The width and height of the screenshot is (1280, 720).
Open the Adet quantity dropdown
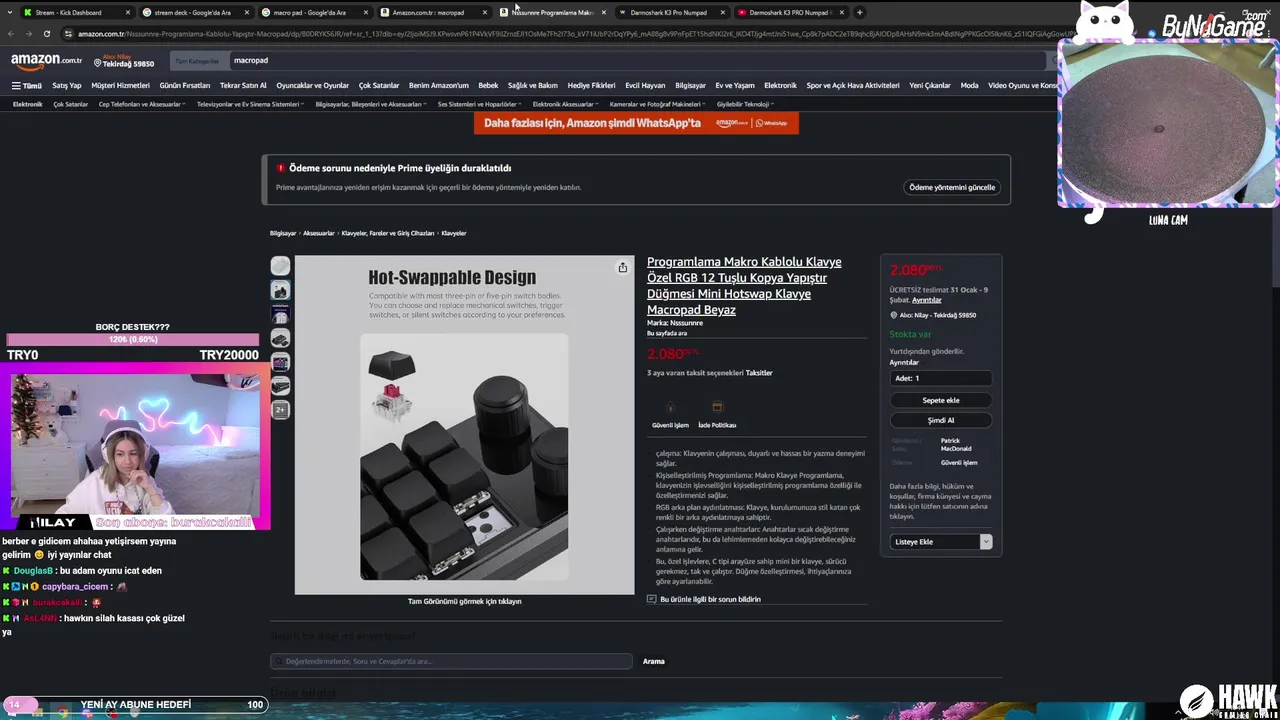pyautogui.click(x=941, y=378)
